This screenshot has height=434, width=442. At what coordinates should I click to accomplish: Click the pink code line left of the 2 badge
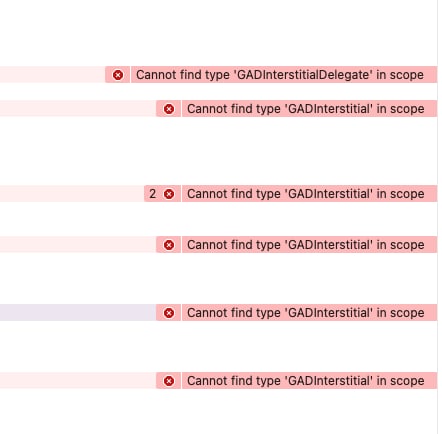72,194
